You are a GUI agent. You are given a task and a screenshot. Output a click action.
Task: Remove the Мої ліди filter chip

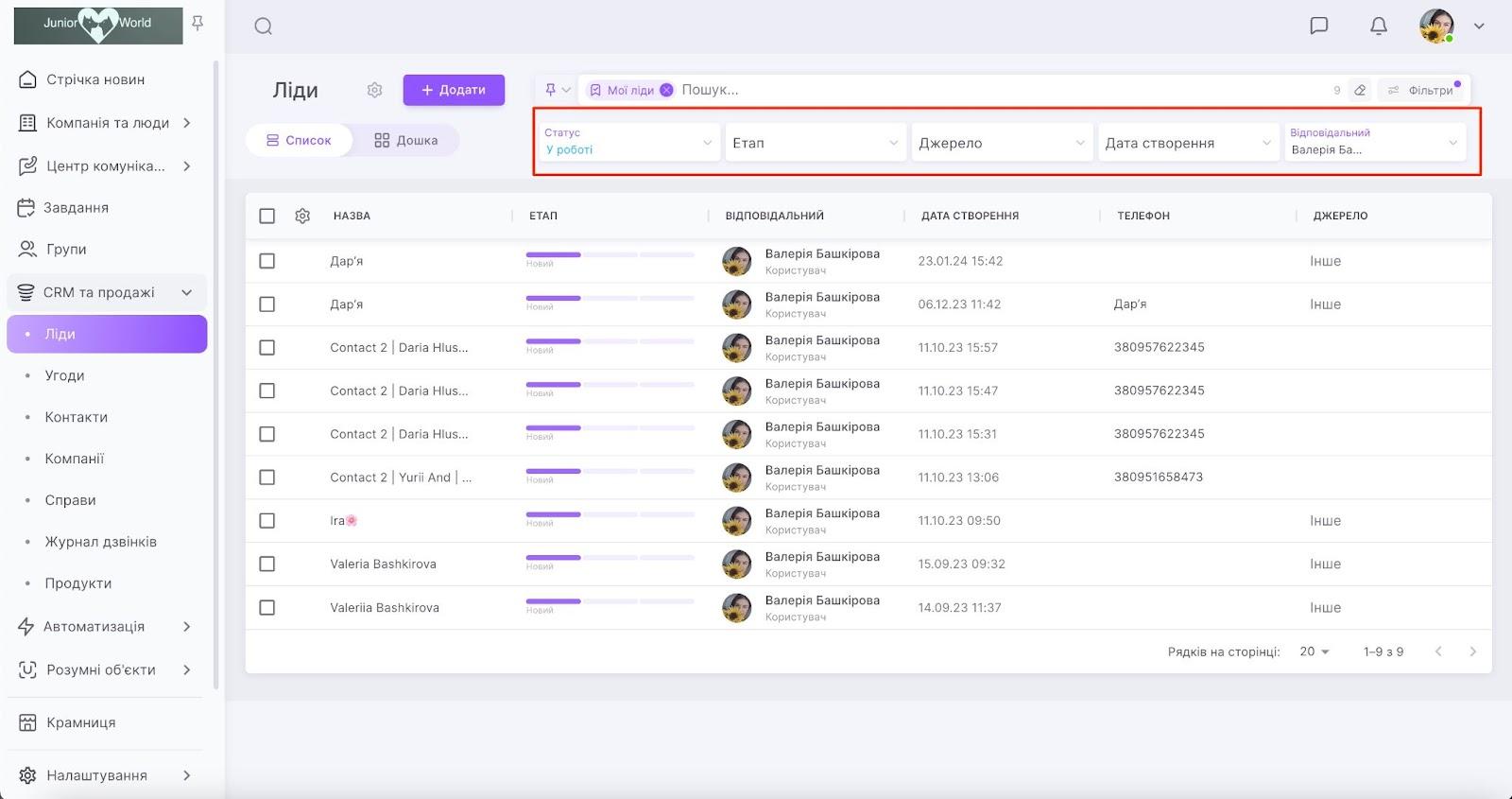click(666, 90)
